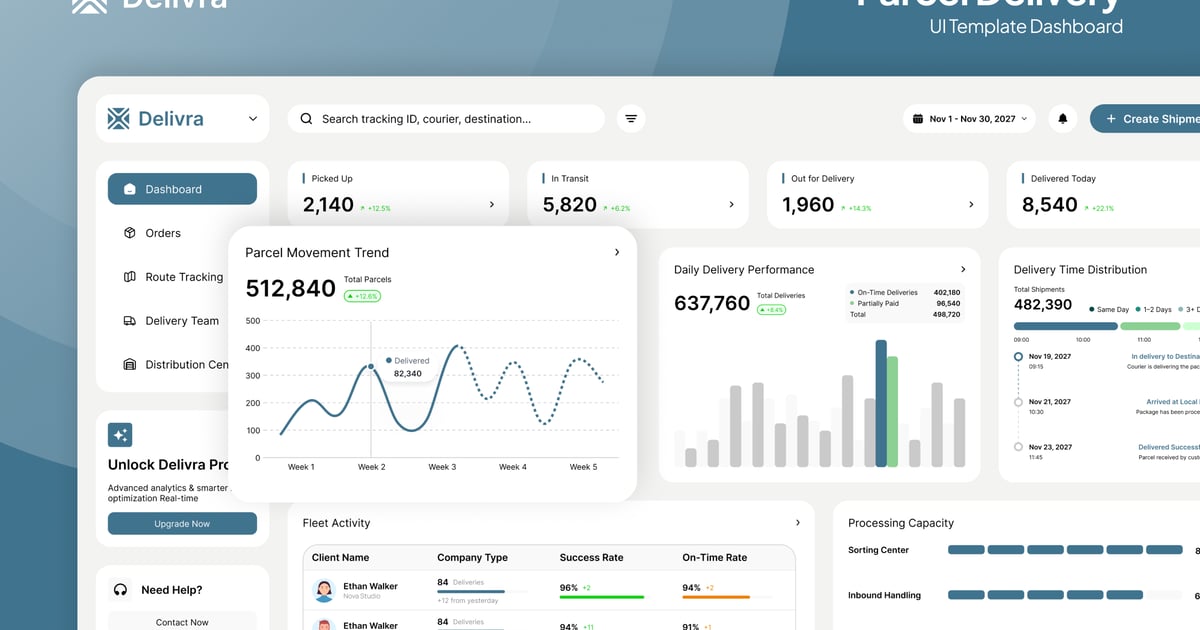This screenshot has width=1200, height=630.
Task: Click the green 1-2 Days distribution segment
Action: tap(1150, 326)
